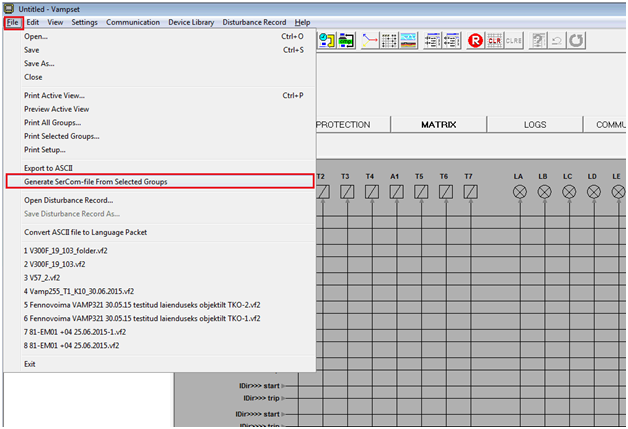Choose Convert ASCII file to Language Packet
This screenshot has width=628, height=429.
click(x=160, y=232)
